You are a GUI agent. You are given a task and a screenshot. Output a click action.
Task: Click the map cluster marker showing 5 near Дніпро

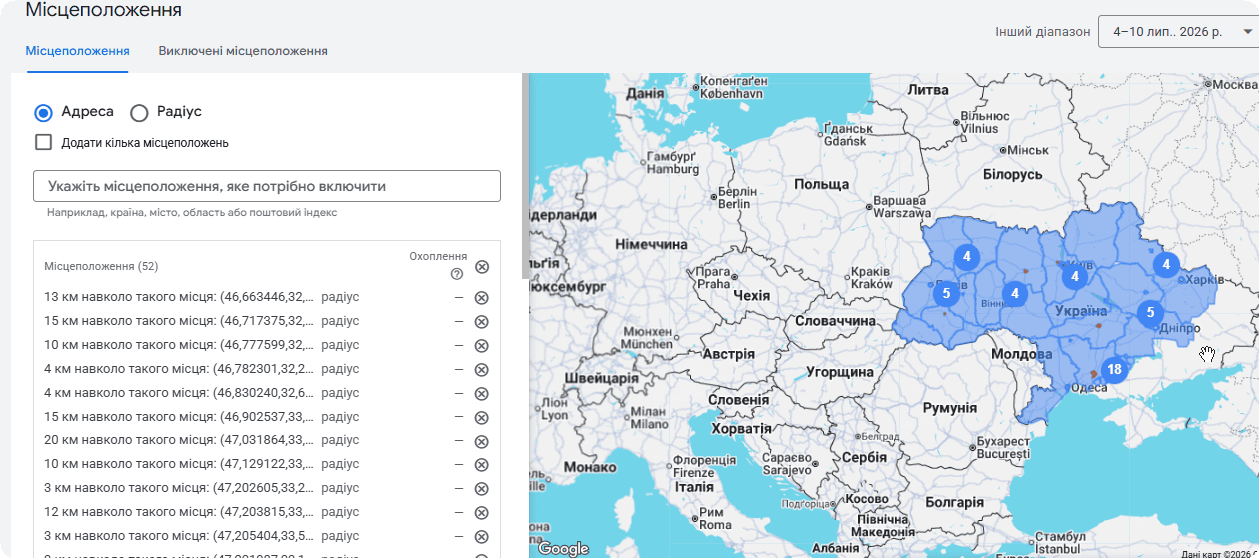click(x=1150, y=312)
